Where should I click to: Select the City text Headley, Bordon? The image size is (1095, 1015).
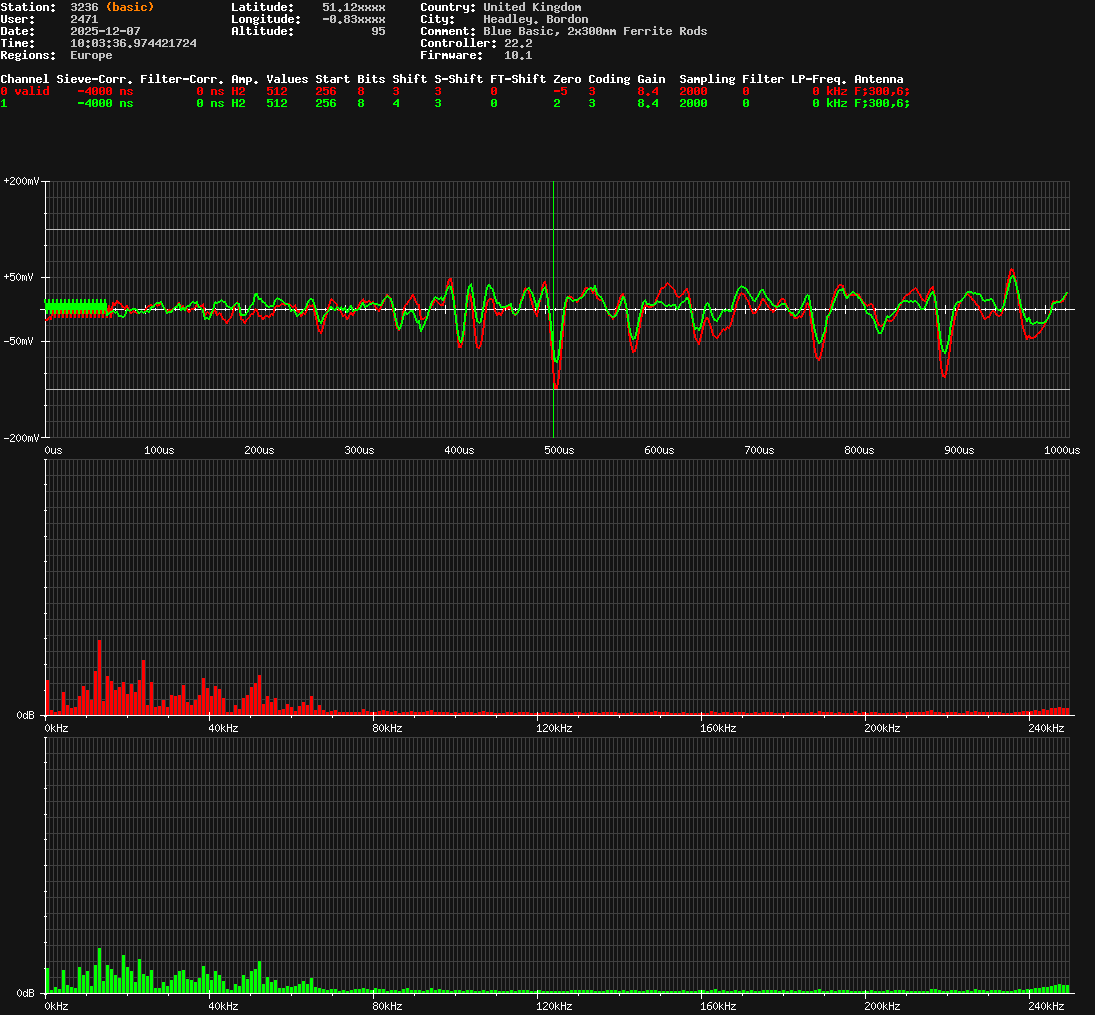point(535,19)
